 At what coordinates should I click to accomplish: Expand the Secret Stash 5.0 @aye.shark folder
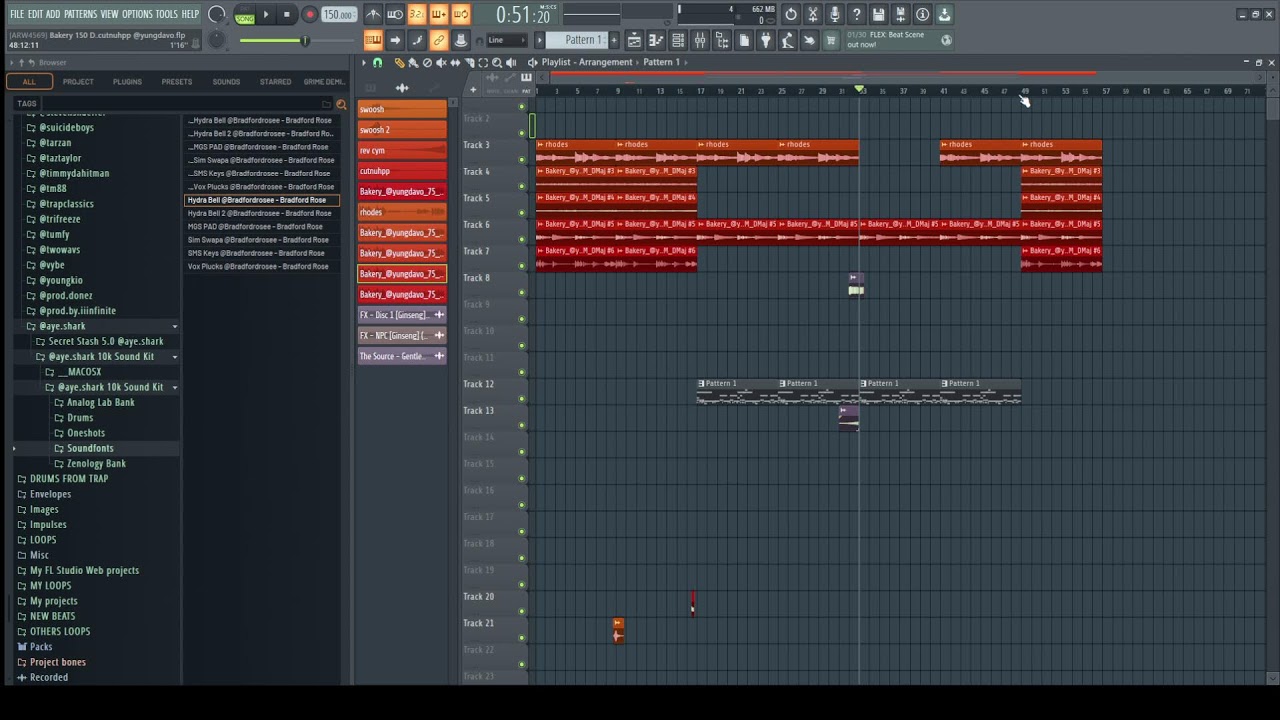tap(105, 341)
